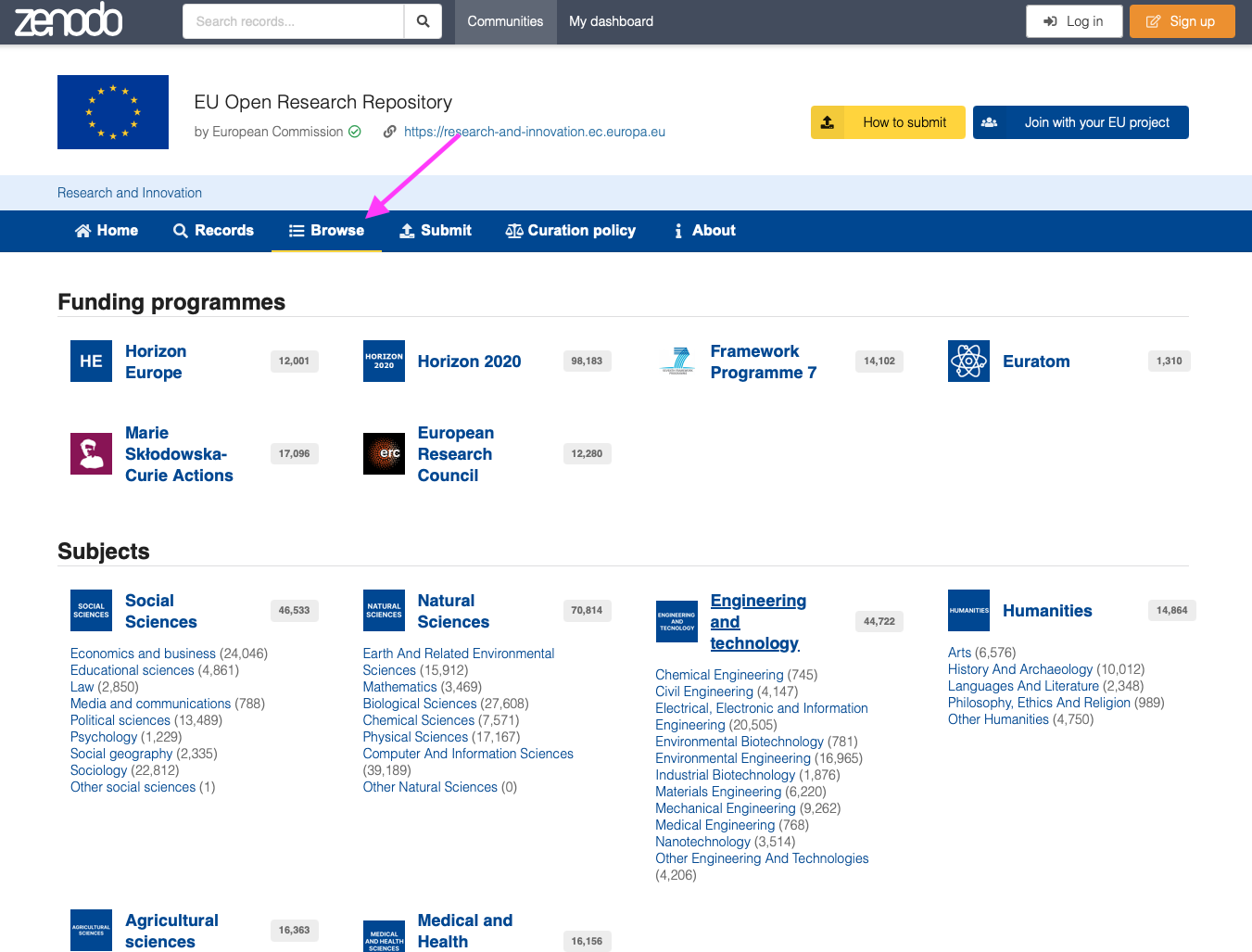
Task: Go to the Home tab
Action: 107,231
